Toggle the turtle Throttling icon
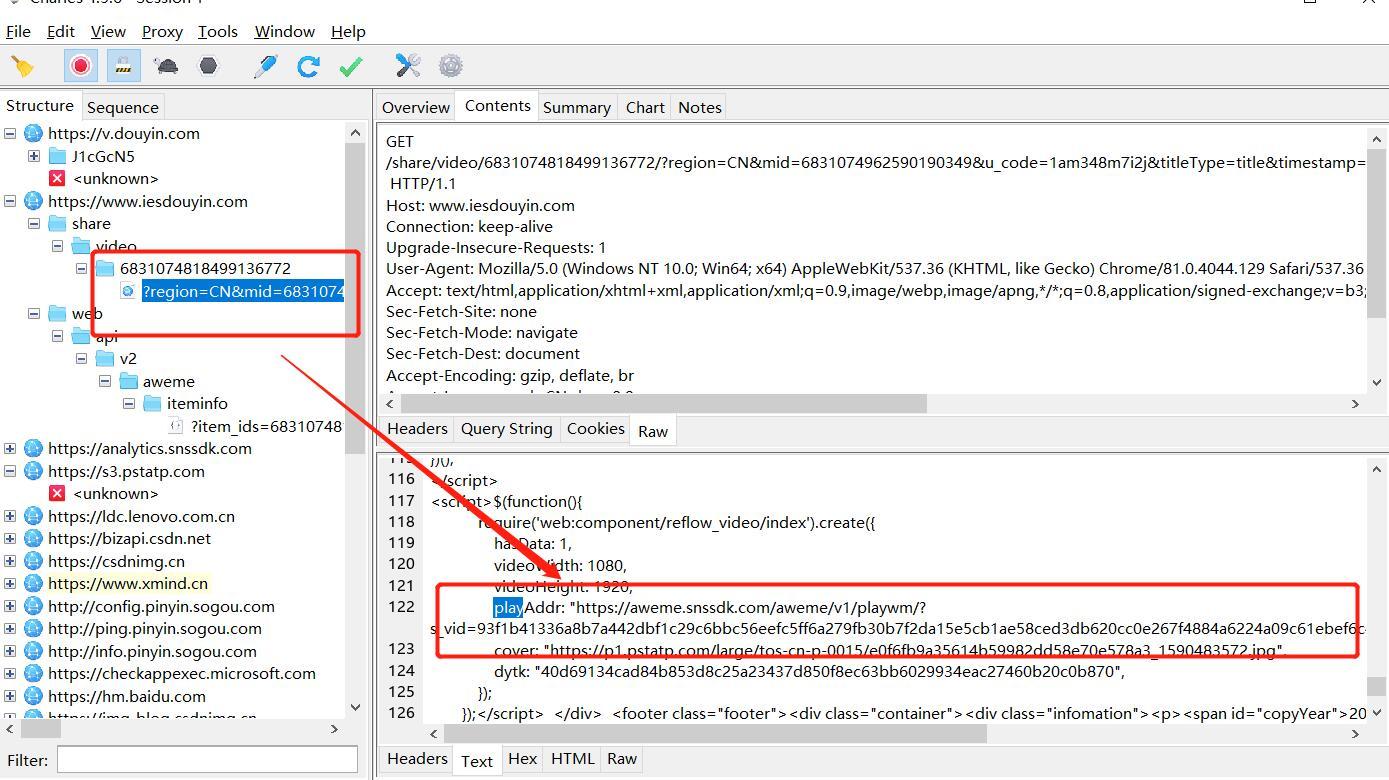The image size is (1389, 780). pos(166,66)
